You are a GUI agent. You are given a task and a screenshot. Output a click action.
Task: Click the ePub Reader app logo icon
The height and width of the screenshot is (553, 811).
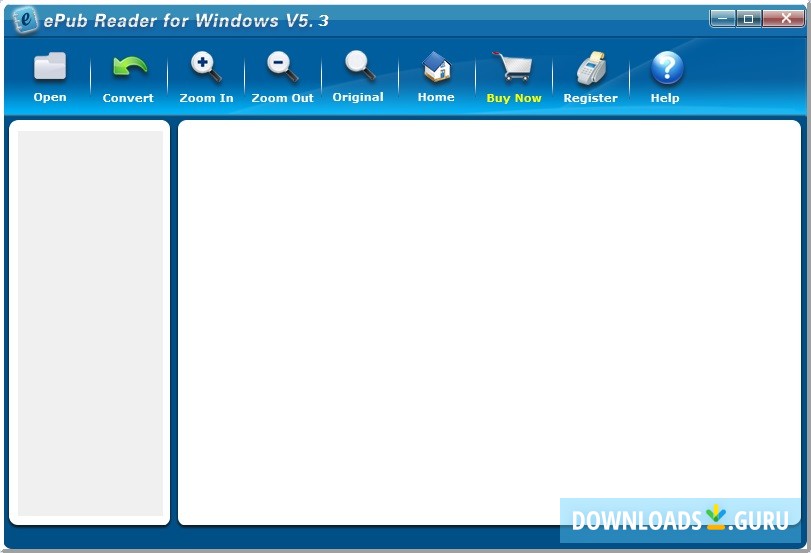click(25, 21)
